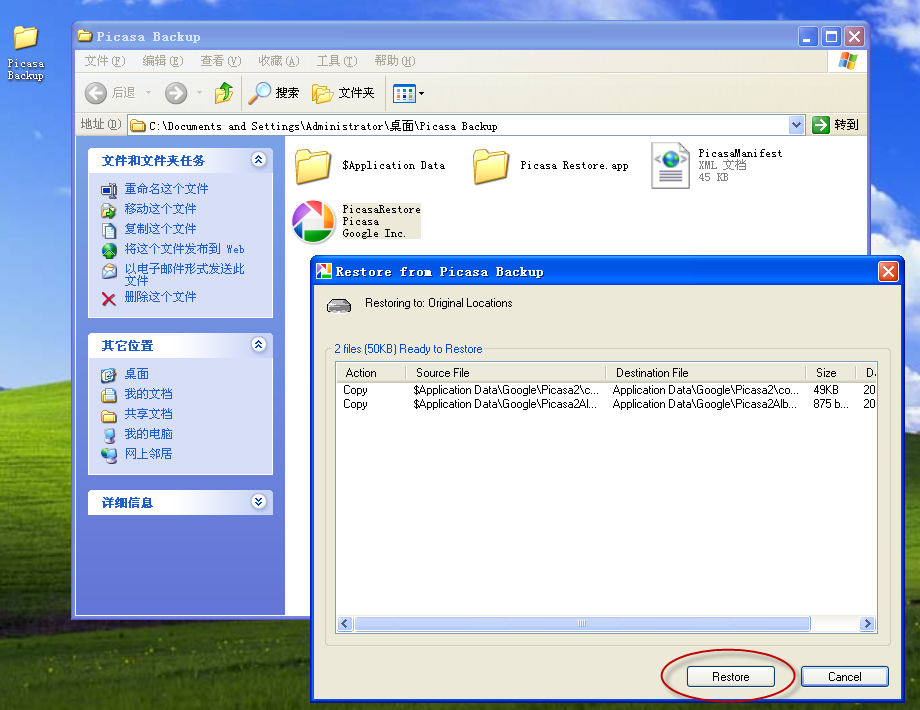Click the Destination File column header
The height and width of the screenshot is (710, 920).
click(x=706, y=373)
